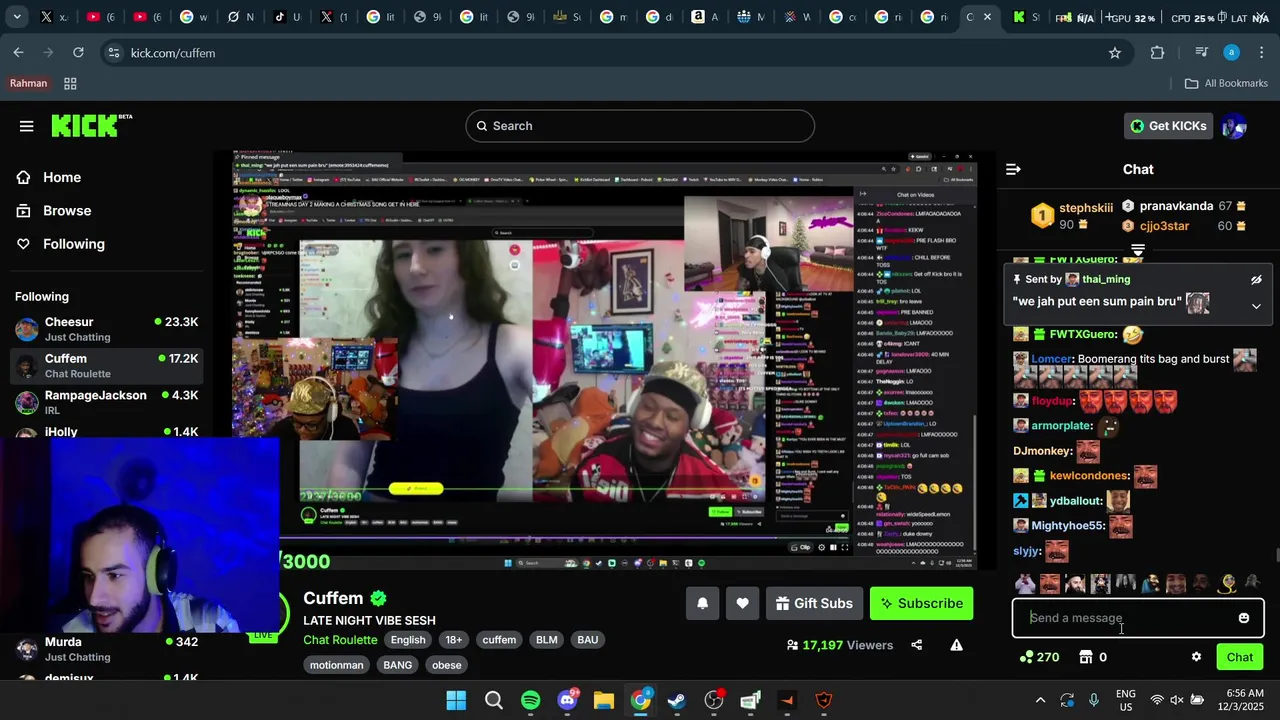Open Browse in Kick sidebar
Viewport: 1280px width, 720px height.
tap(53, 211)
